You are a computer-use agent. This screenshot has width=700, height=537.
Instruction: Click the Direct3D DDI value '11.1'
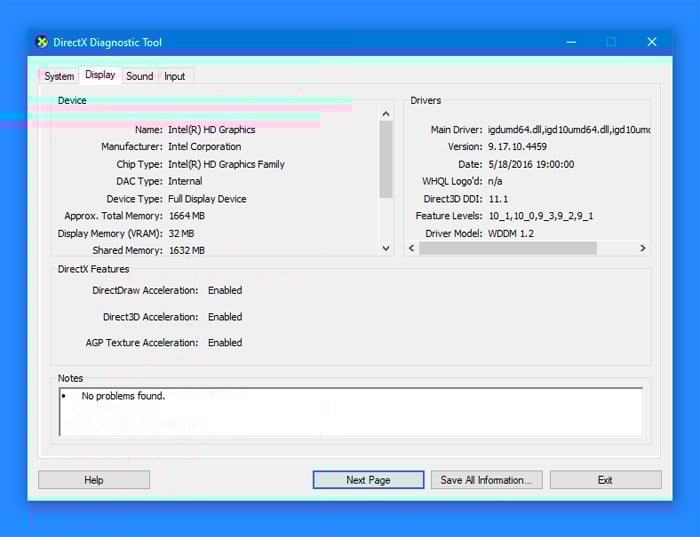pyautogui.click(x=499, y=199)
